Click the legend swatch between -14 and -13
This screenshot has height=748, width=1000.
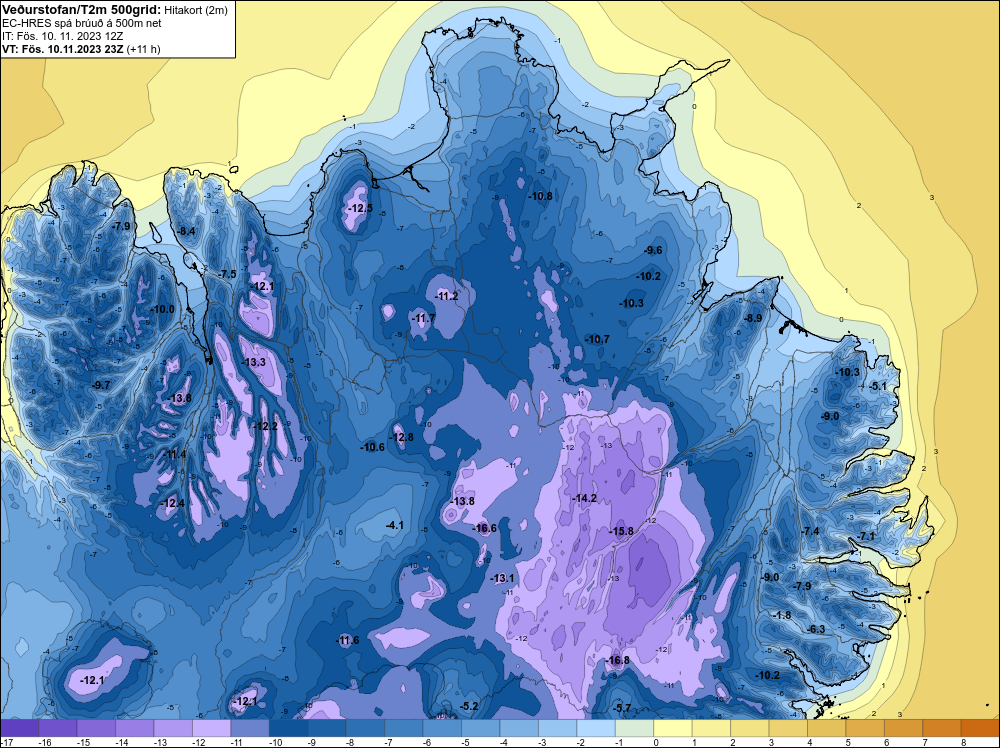135,727
